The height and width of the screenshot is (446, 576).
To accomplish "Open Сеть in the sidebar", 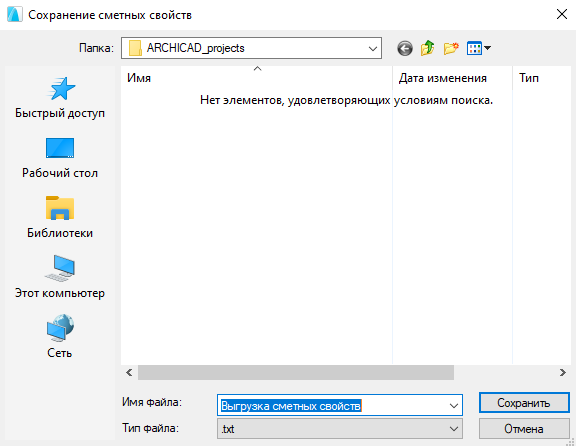I will coord(60,337).
